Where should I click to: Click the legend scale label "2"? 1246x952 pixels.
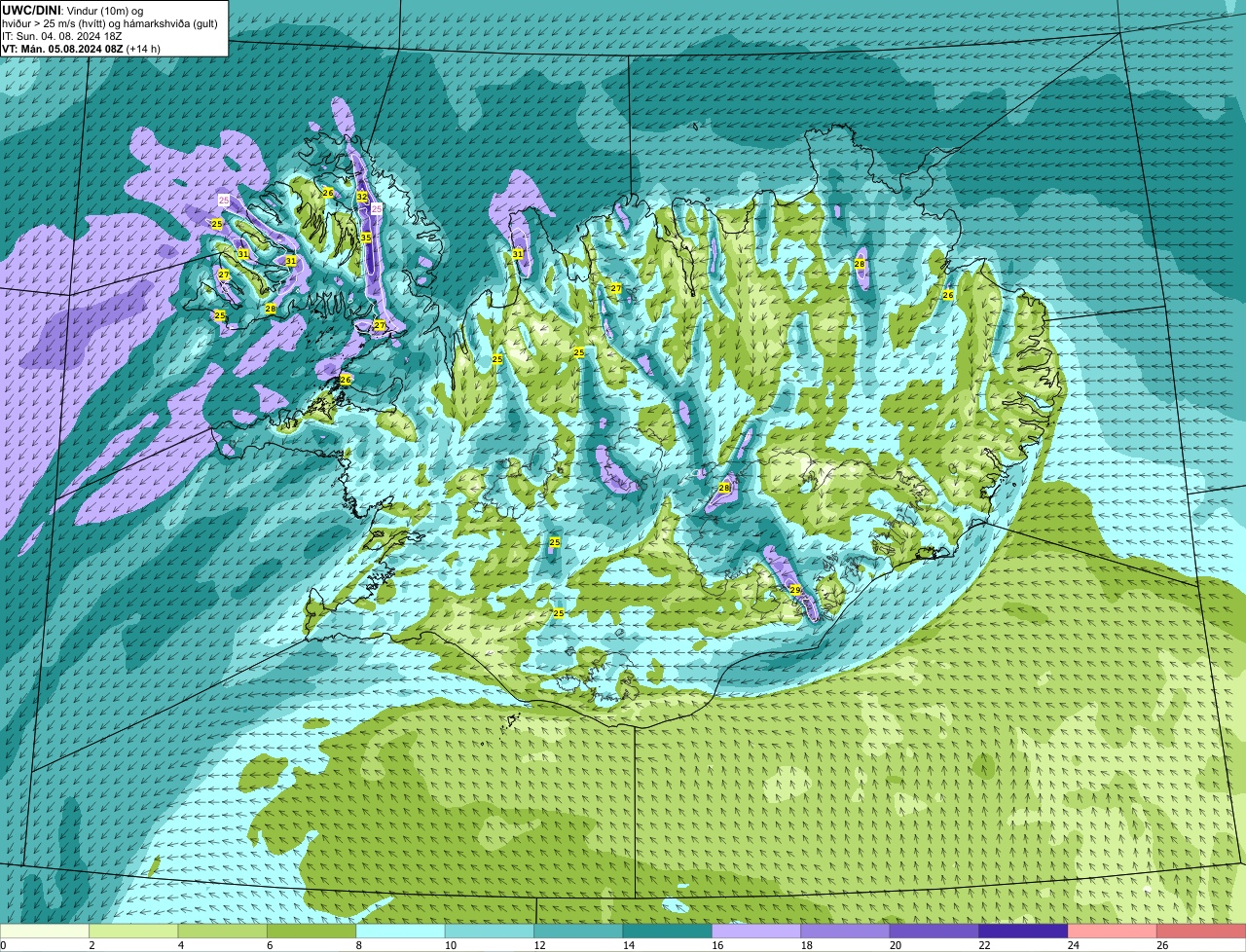click(92, 944)
